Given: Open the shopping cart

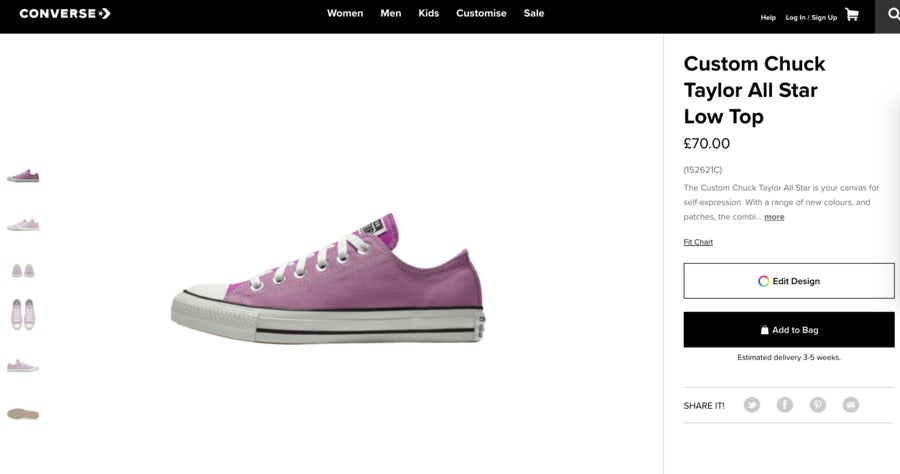Looking at the screenshot, I should pos(851,15).
